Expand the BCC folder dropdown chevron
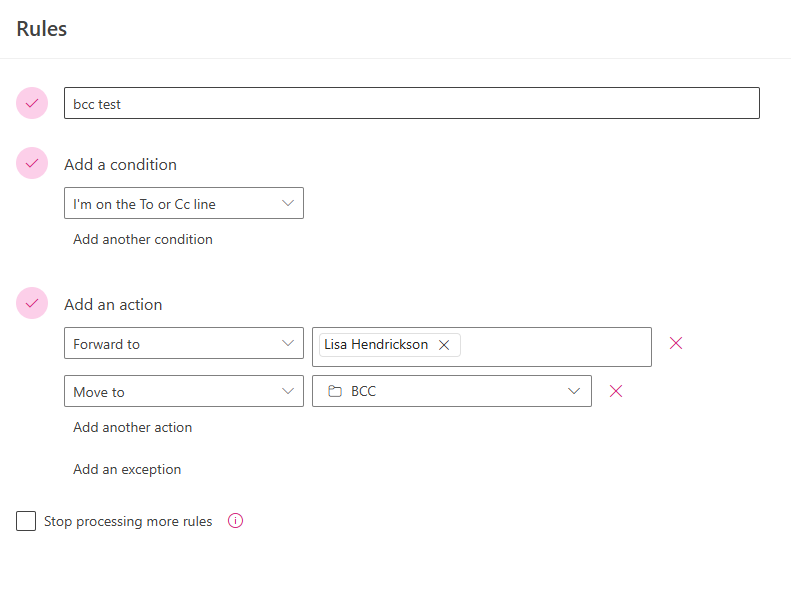 574,391
